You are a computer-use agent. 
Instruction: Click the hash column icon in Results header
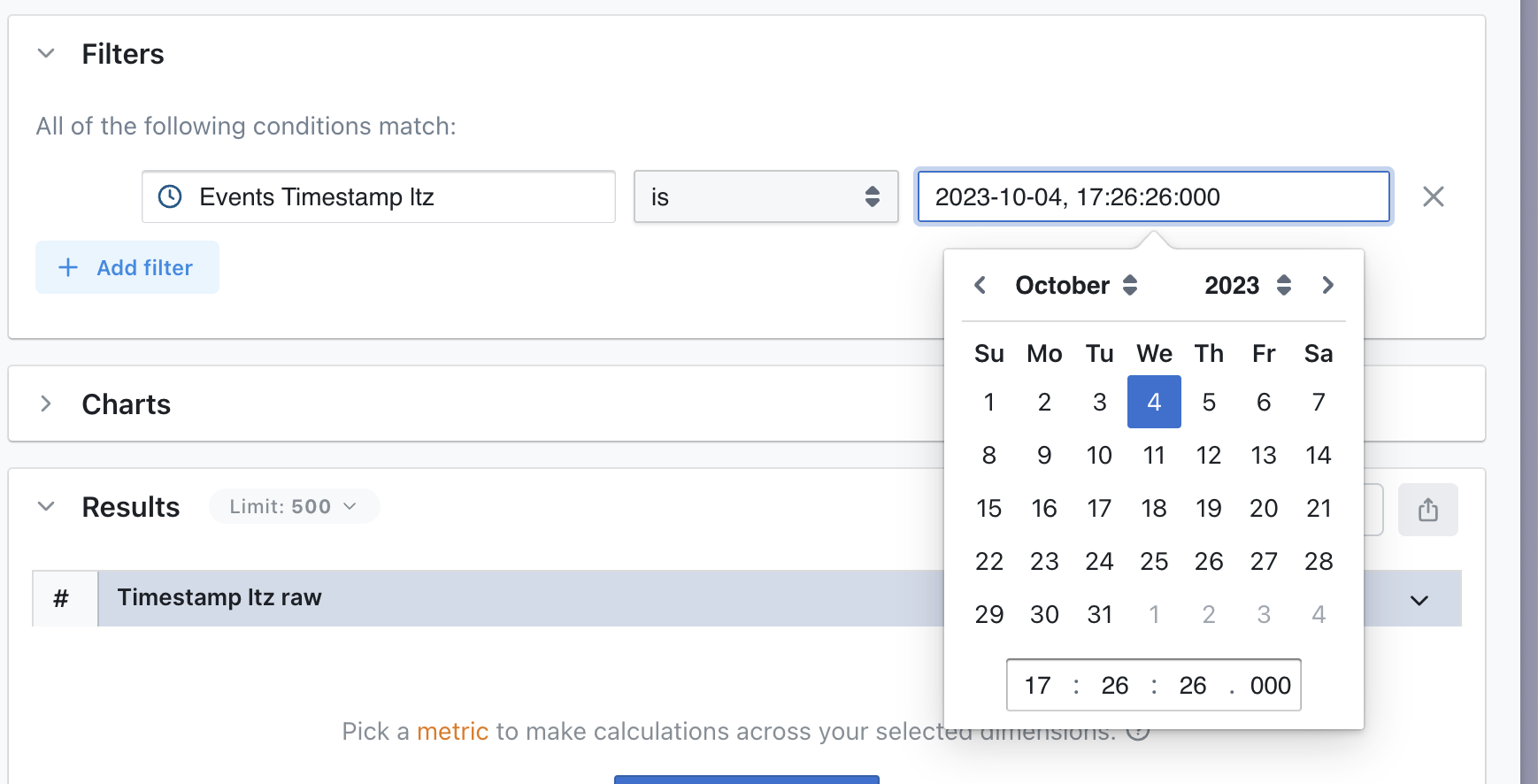62,597
